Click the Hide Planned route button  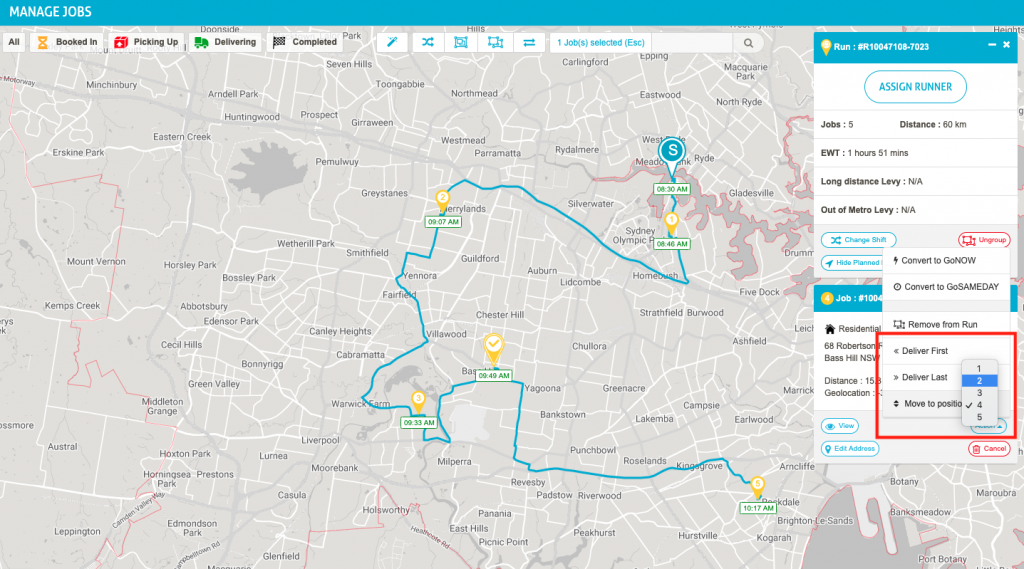(x=852, y=263)
